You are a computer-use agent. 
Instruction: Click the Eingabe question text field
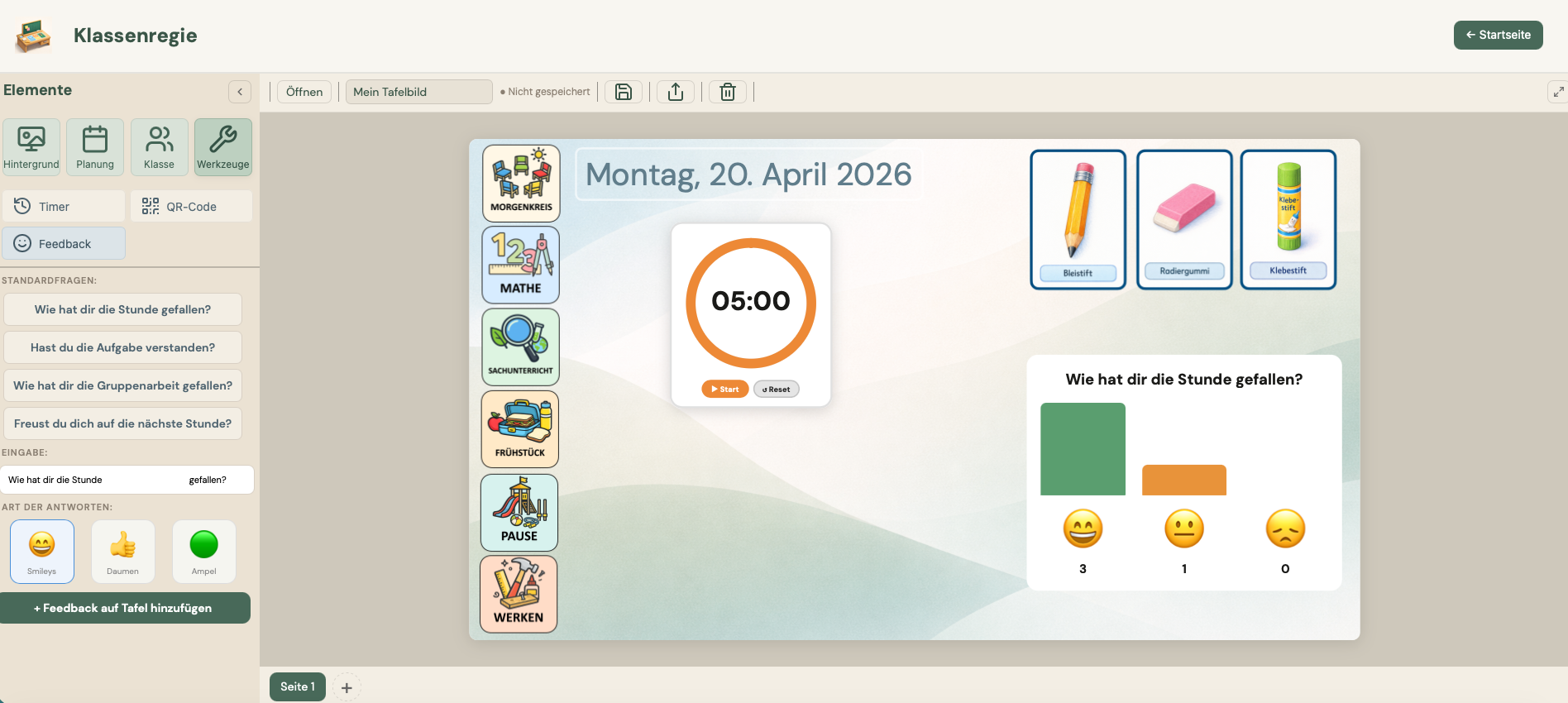(x=127, y=480)
